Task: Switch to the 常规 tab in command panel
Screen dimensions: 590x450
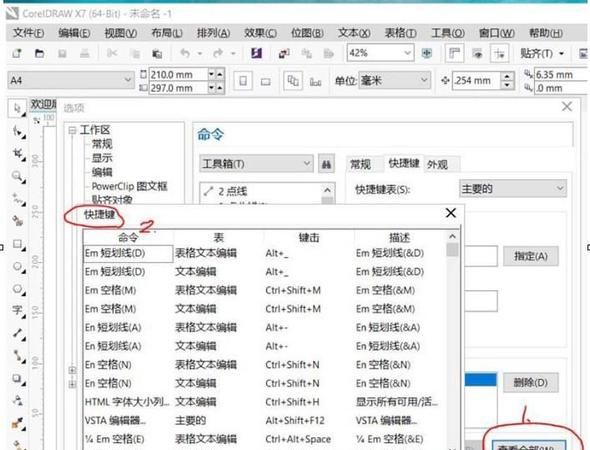Action: pyautogui.click(x=360, y=164)
